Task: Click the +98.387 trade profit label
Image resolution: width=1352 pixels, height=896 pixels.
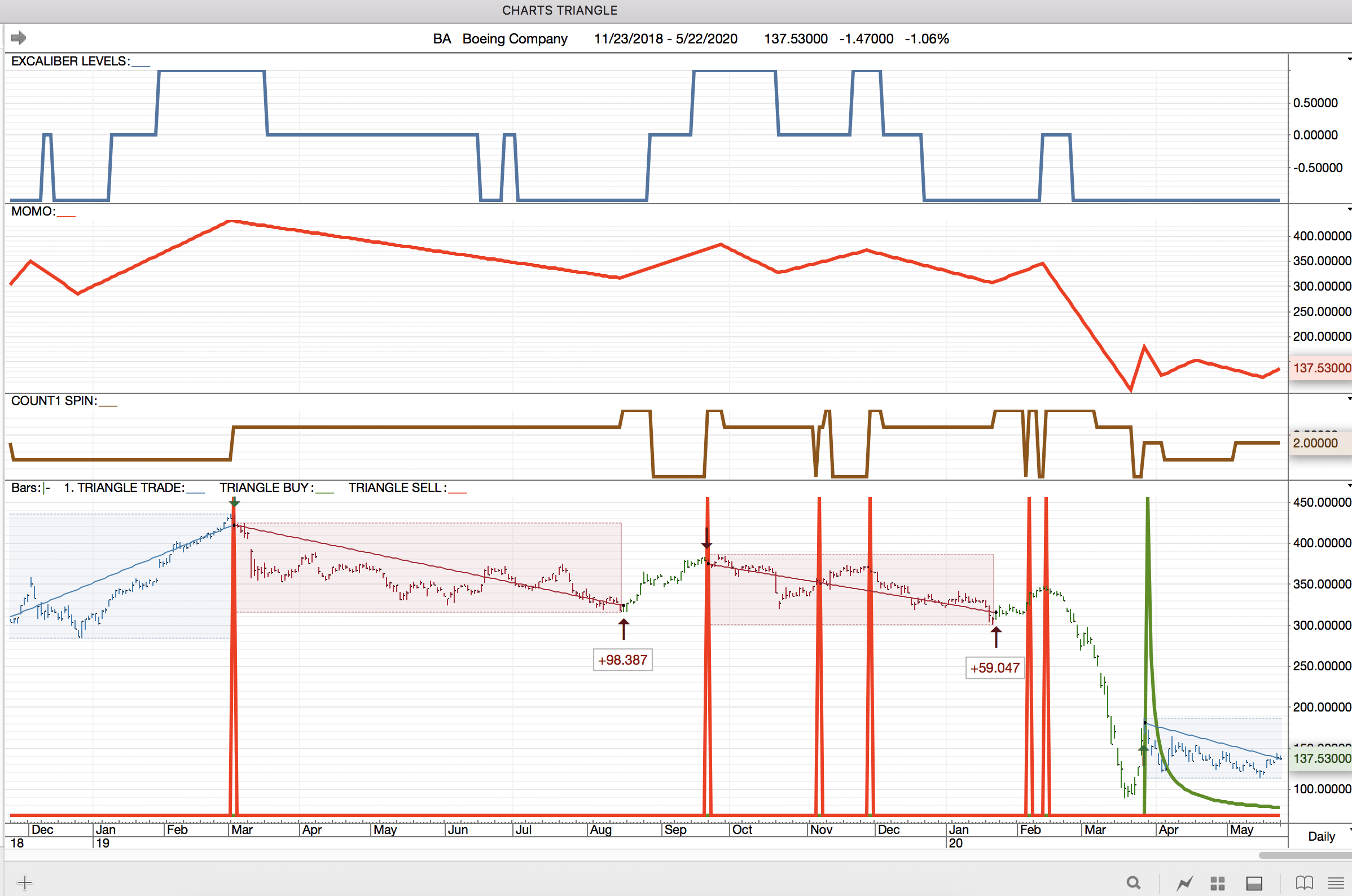Action: pos(622,660)
